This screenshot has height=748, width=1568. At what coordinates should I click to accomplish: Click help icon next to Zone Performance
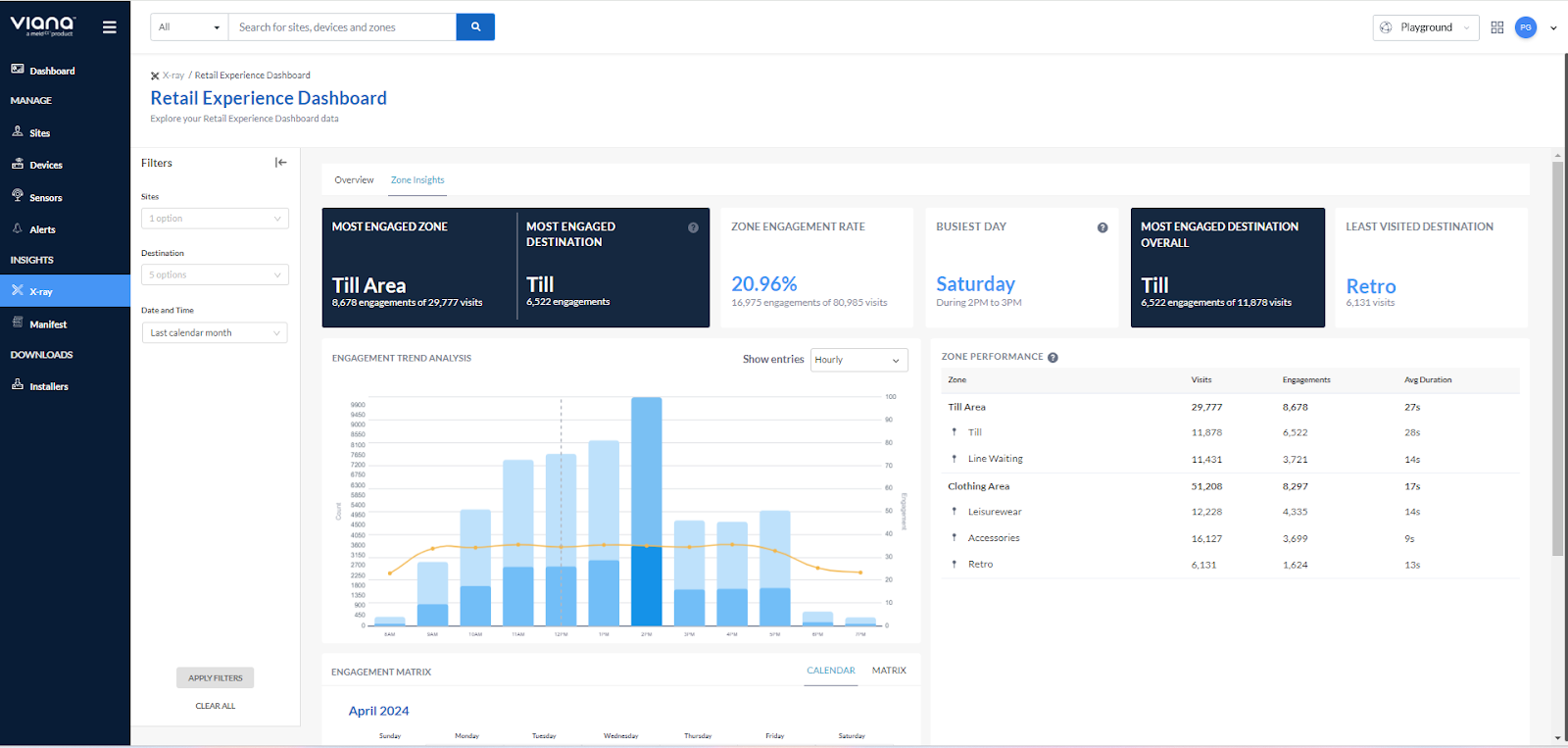1053,358
